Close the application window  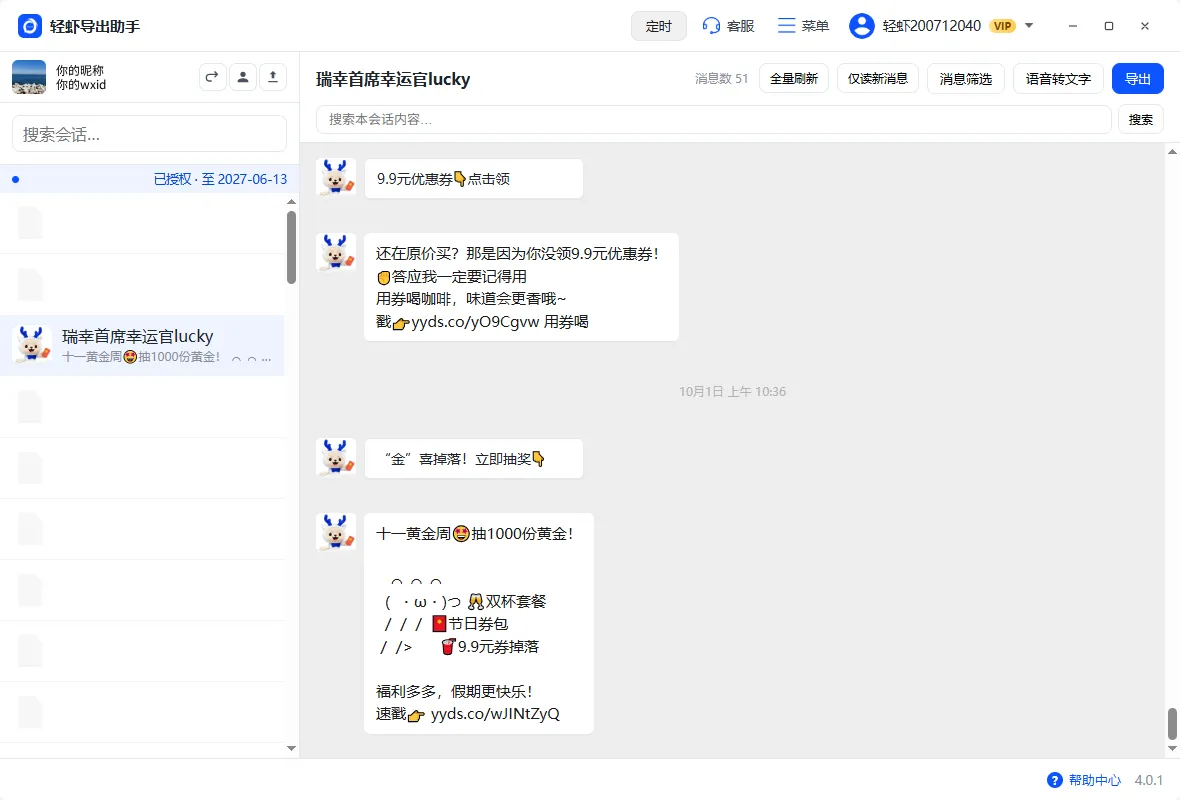(1145, 26)
